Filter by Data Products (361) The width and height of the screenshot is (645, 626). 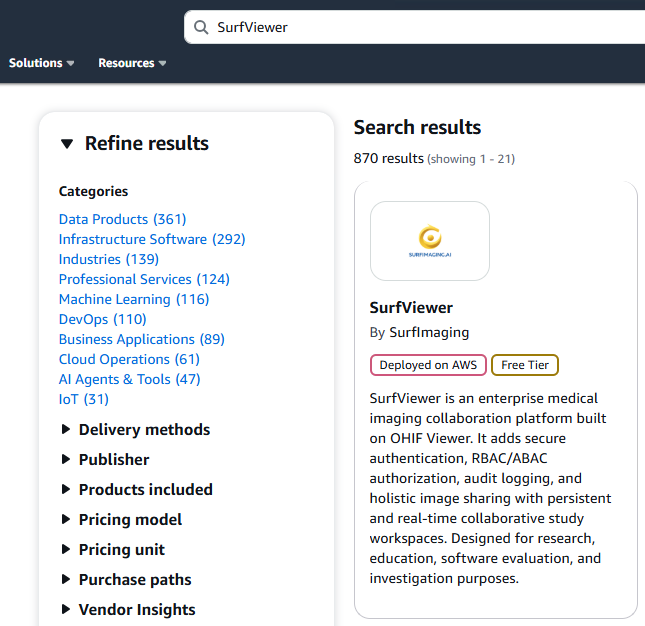(x=123, y=219)
